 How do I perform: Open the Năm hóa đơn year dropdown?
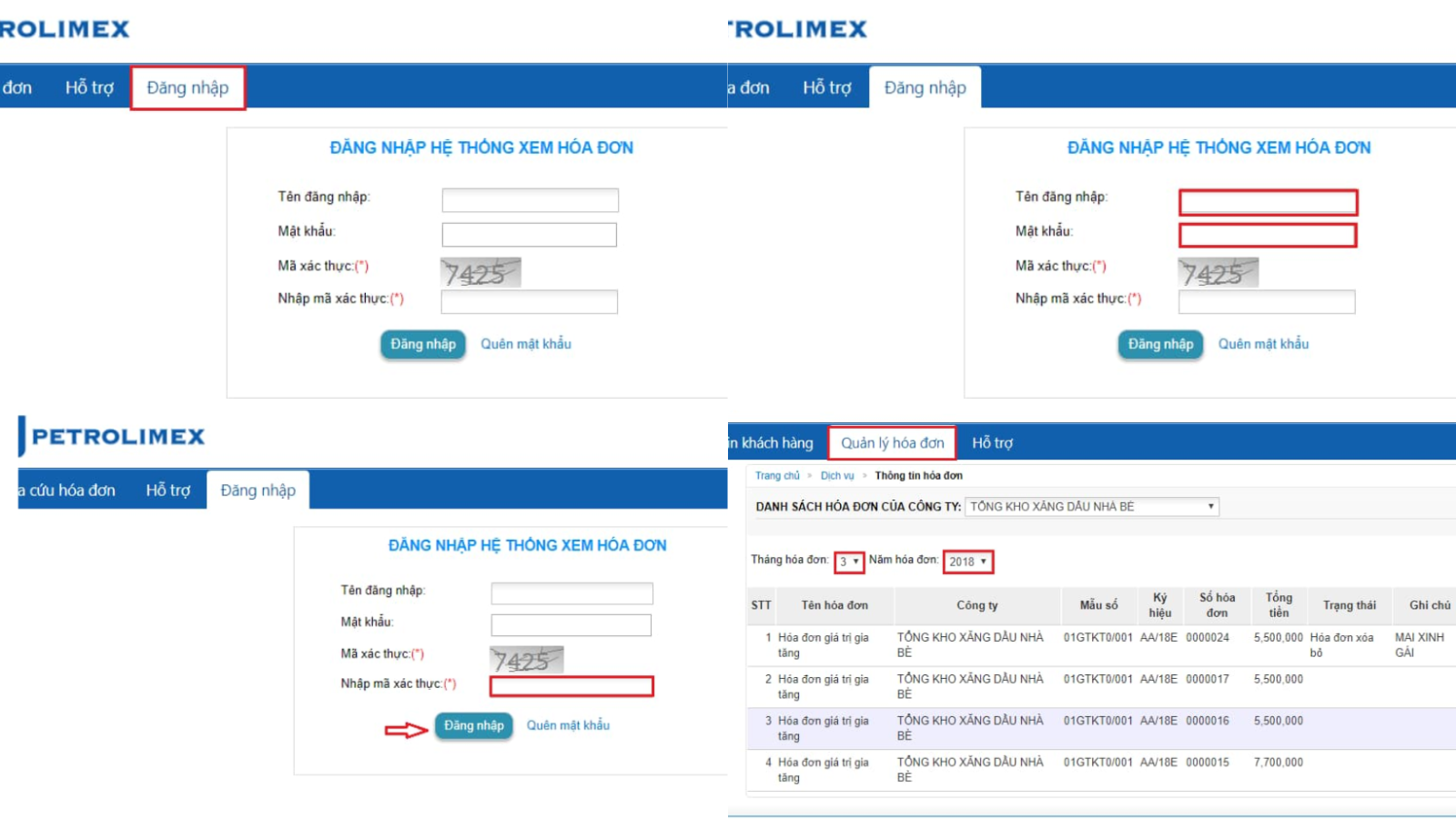click(x=968, y=562)
